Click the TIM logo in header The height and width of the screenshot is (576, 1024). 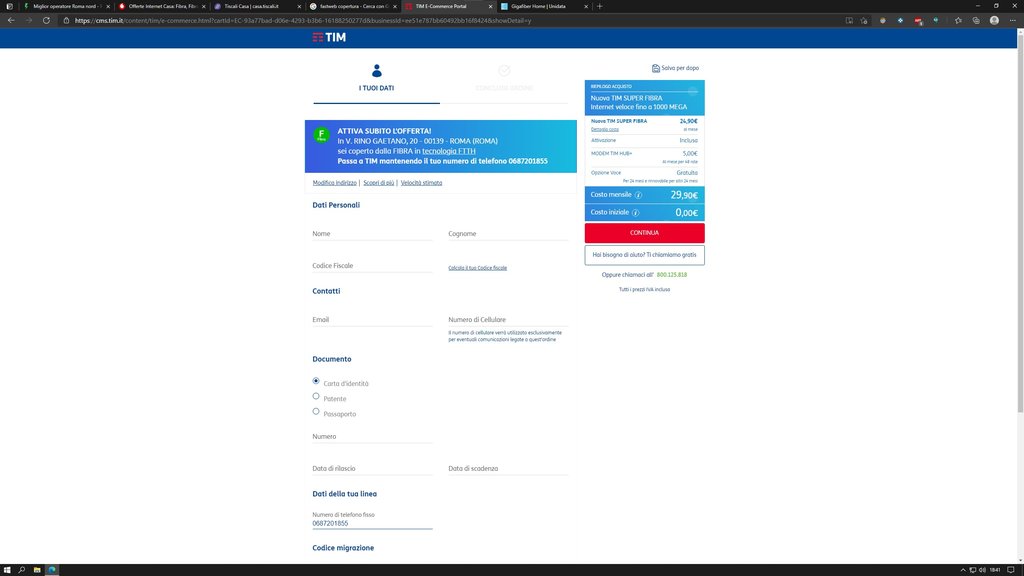[x=330, y=37]
